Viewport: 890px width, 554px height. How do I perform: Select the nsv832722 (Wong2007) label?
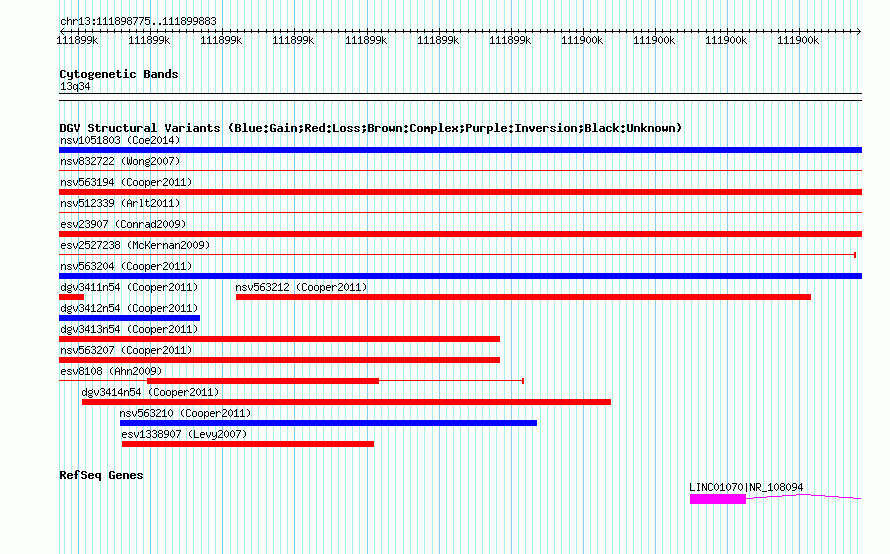(x=120, y=161)
